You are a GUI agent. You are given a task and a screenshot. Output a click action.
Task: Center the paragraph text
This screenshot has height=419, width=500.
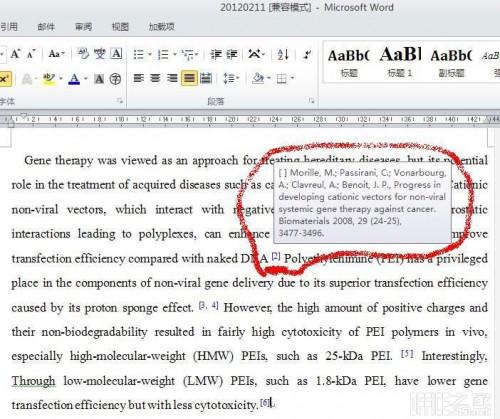pyautogui.click(x=155, y=79)
